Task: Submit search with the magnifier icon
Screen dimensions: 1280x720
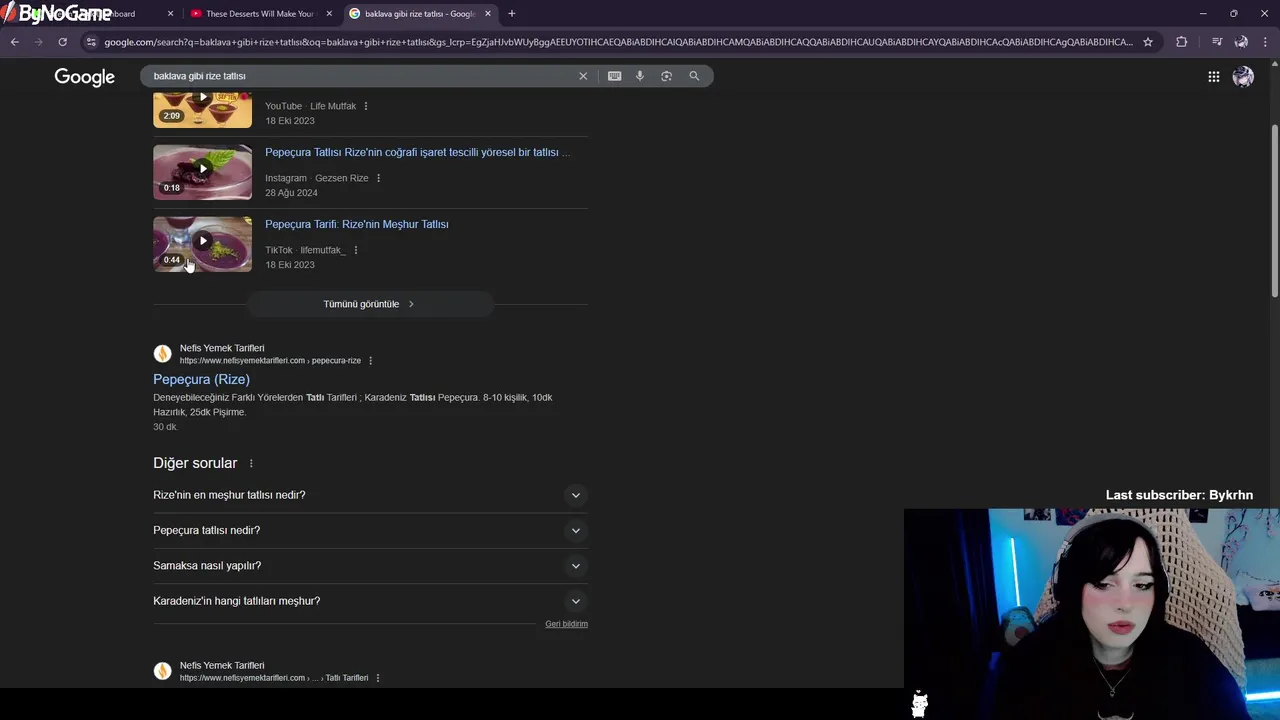Action: click(694, 76)
